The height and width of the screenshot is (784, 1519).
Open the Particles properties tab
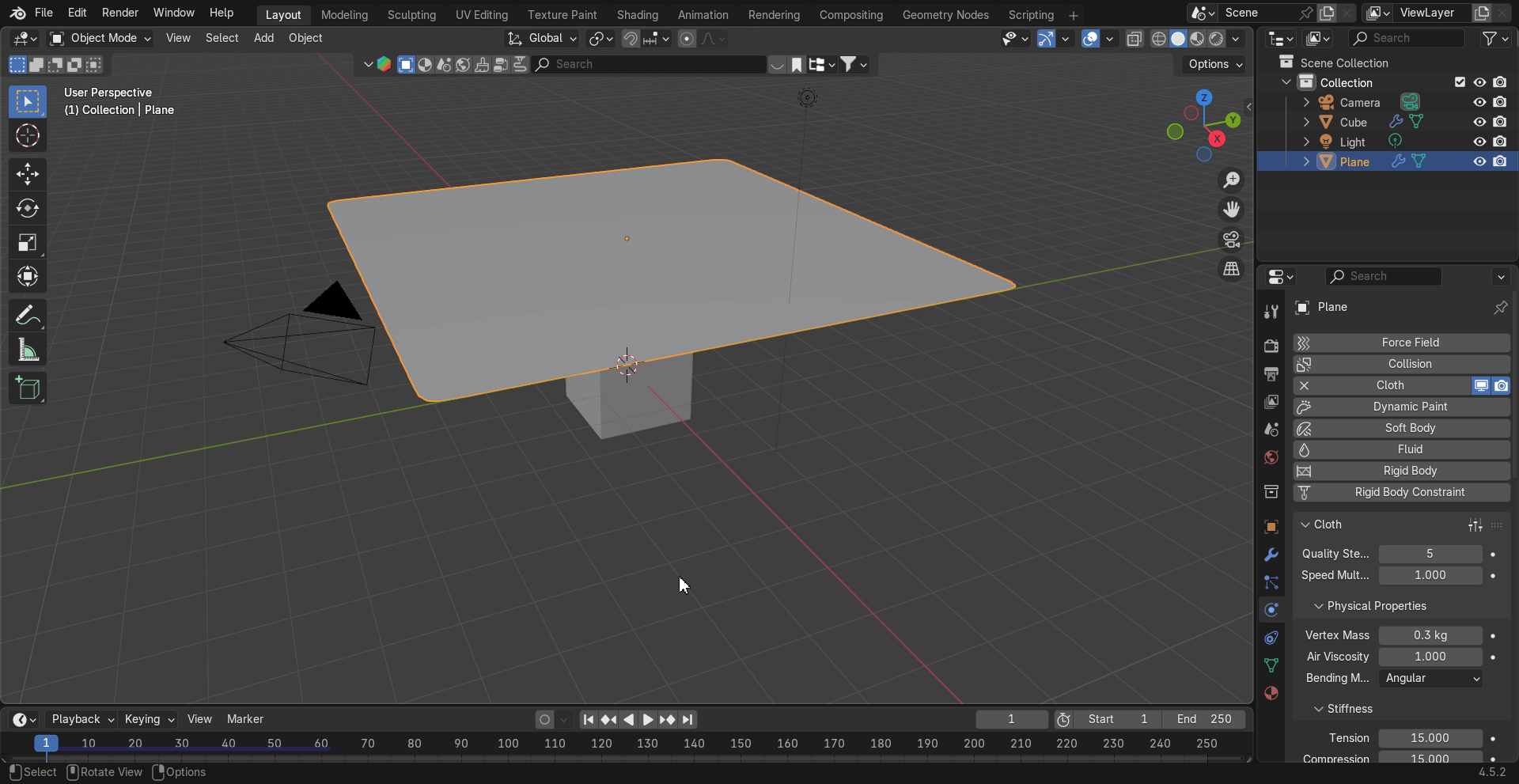(x=1271, y=582)
